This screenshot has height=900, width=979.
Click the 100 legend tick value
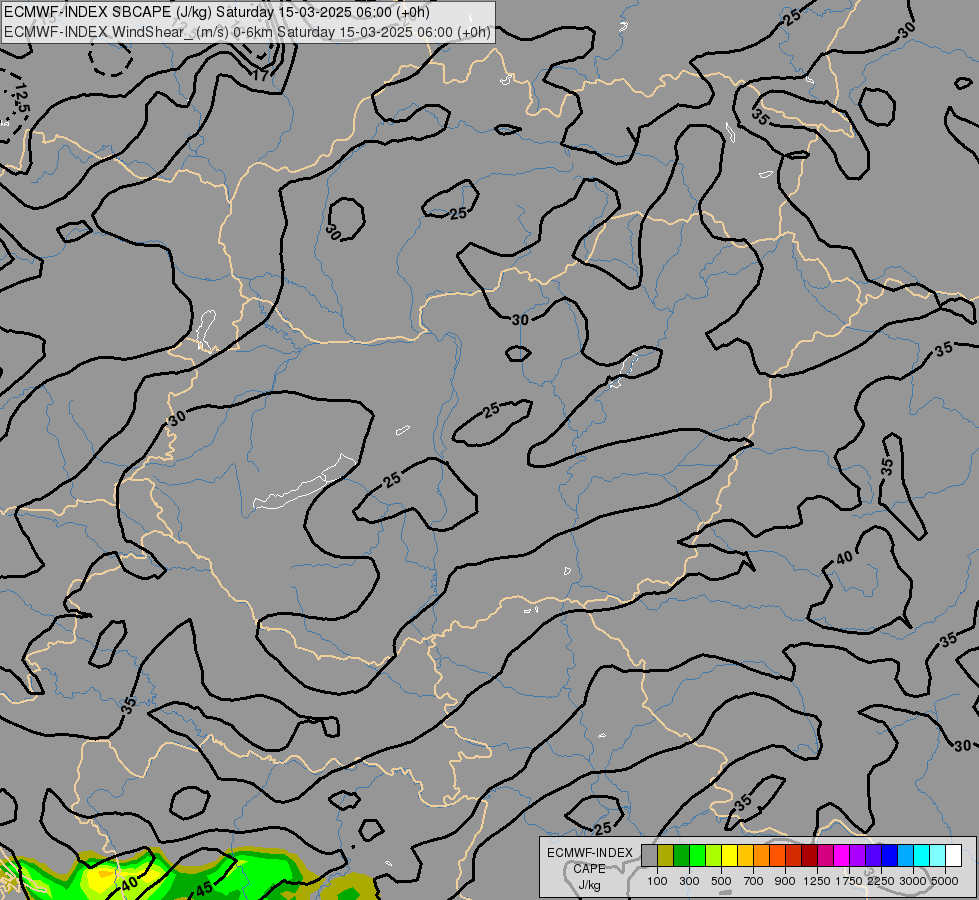click(x=657, y=881)
